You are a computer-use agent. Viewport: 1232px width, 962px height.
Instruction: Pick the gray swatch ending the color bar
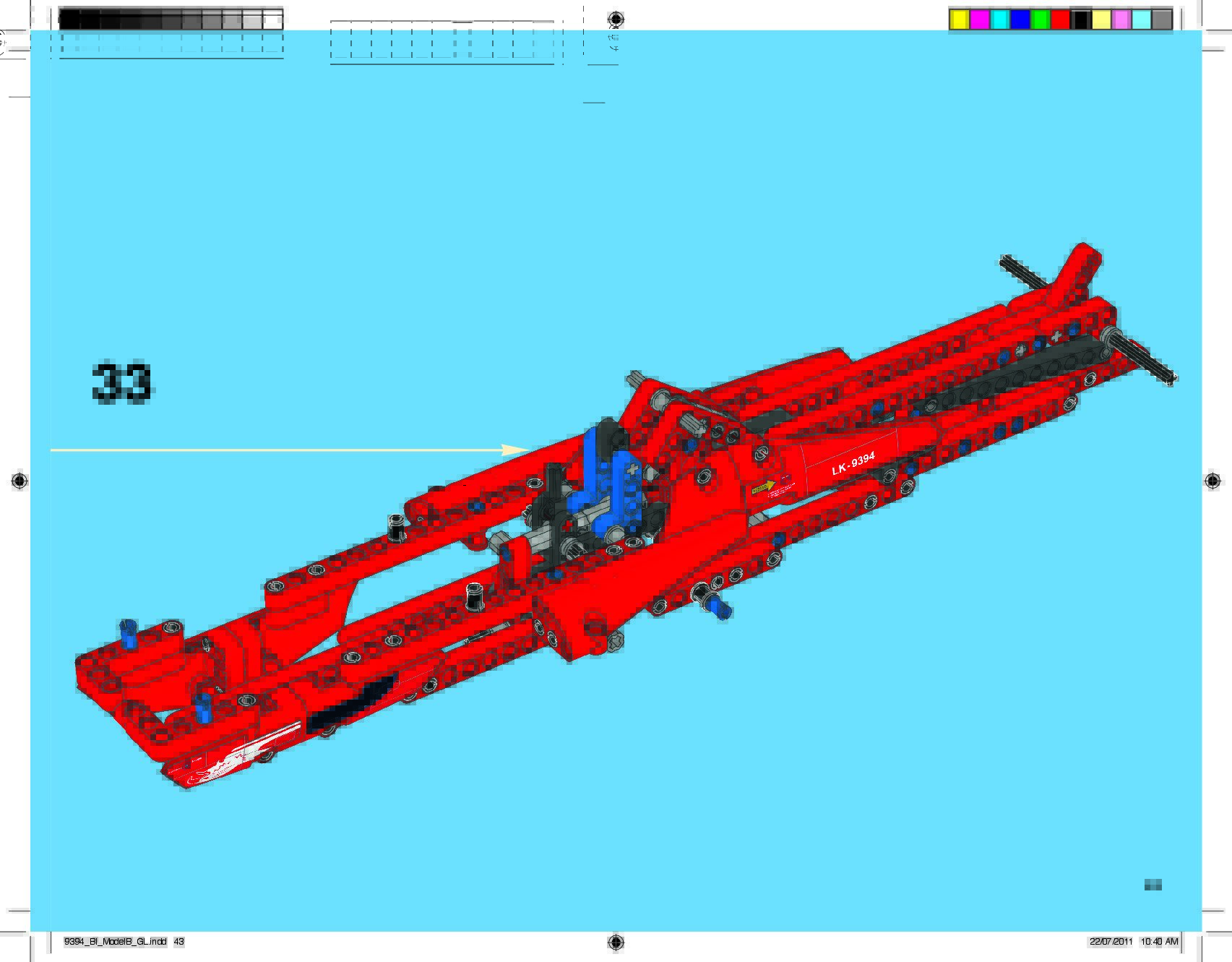click(1161, 20)
